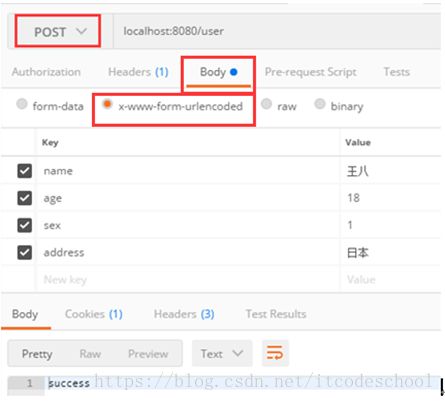Uncheck the age parameter checkbox
This screenshot has height=401, width=445.
24,198
